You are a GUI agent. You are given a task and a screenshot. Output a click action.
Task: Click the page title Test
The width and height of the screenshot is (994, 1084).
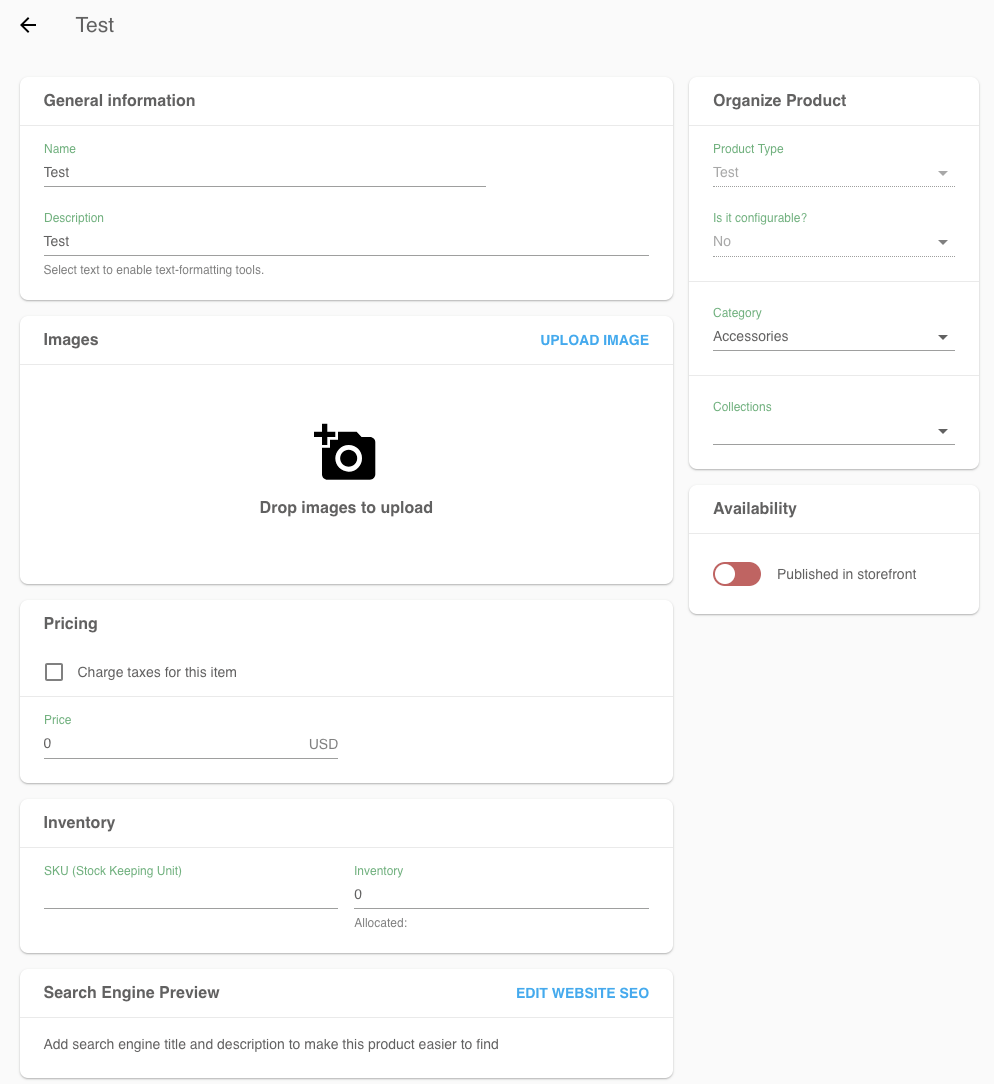point(95,26)
